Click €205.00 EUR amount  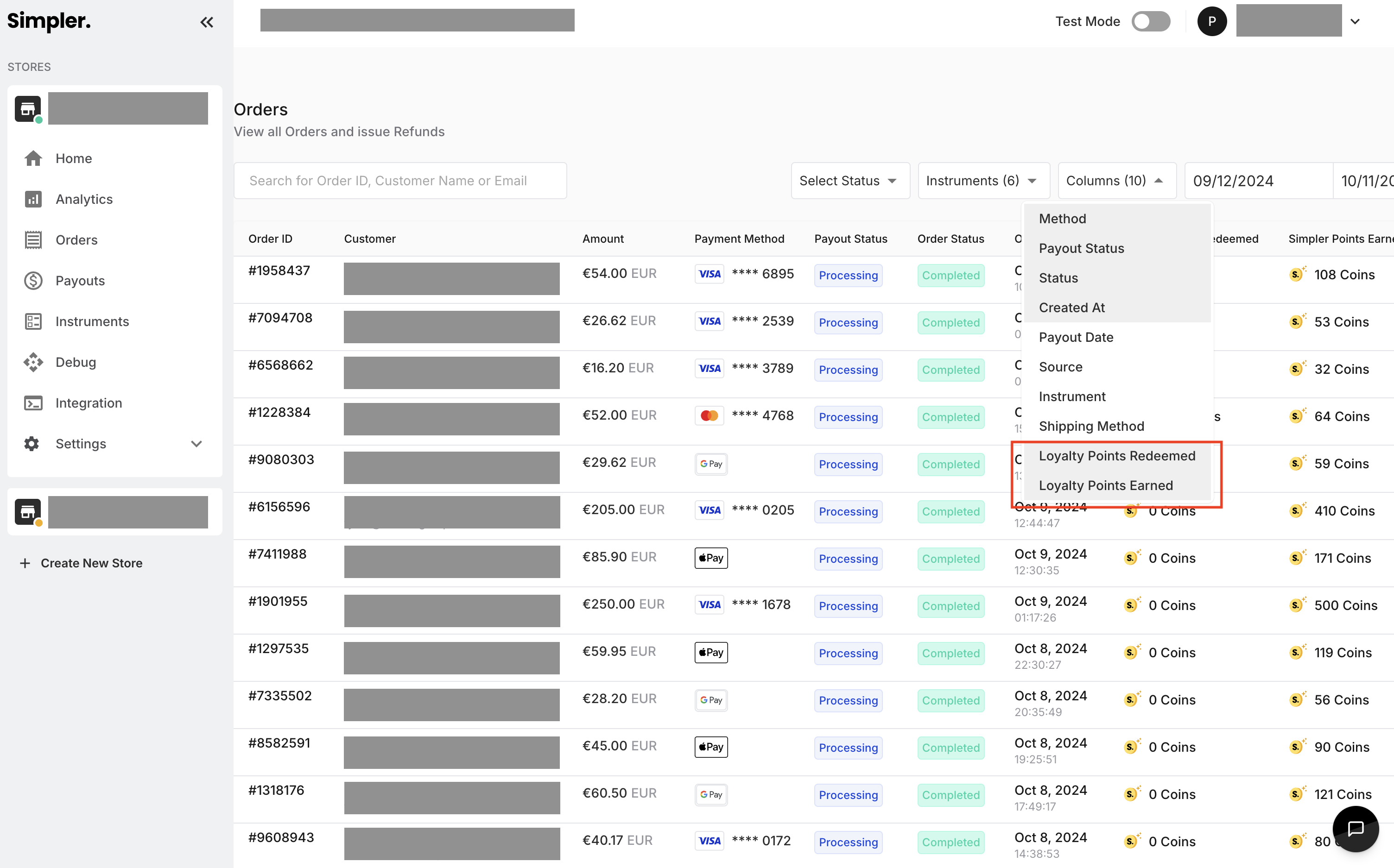(x=623, y=510)
